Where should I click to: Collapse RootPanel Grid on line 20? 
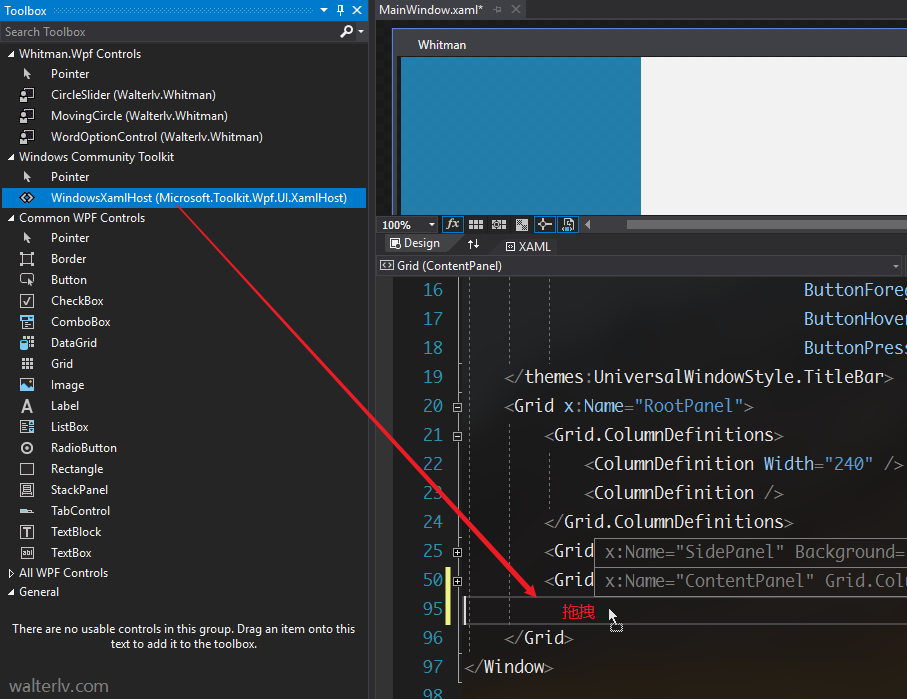[x=458, y=407]
